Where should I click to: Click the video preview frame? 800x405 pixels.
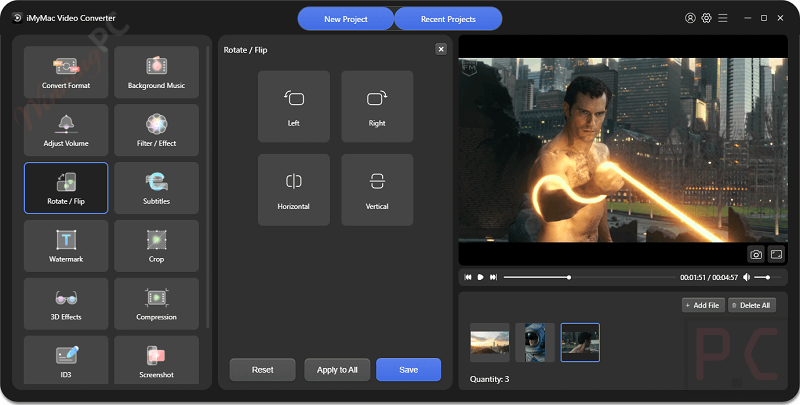coord(623,150)
